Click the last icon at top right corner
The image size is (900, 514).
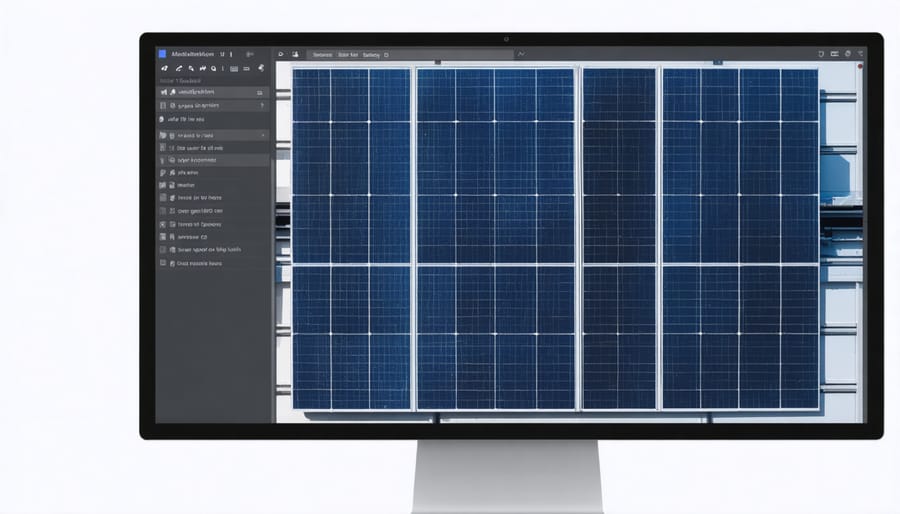click(x=860, y=53)
